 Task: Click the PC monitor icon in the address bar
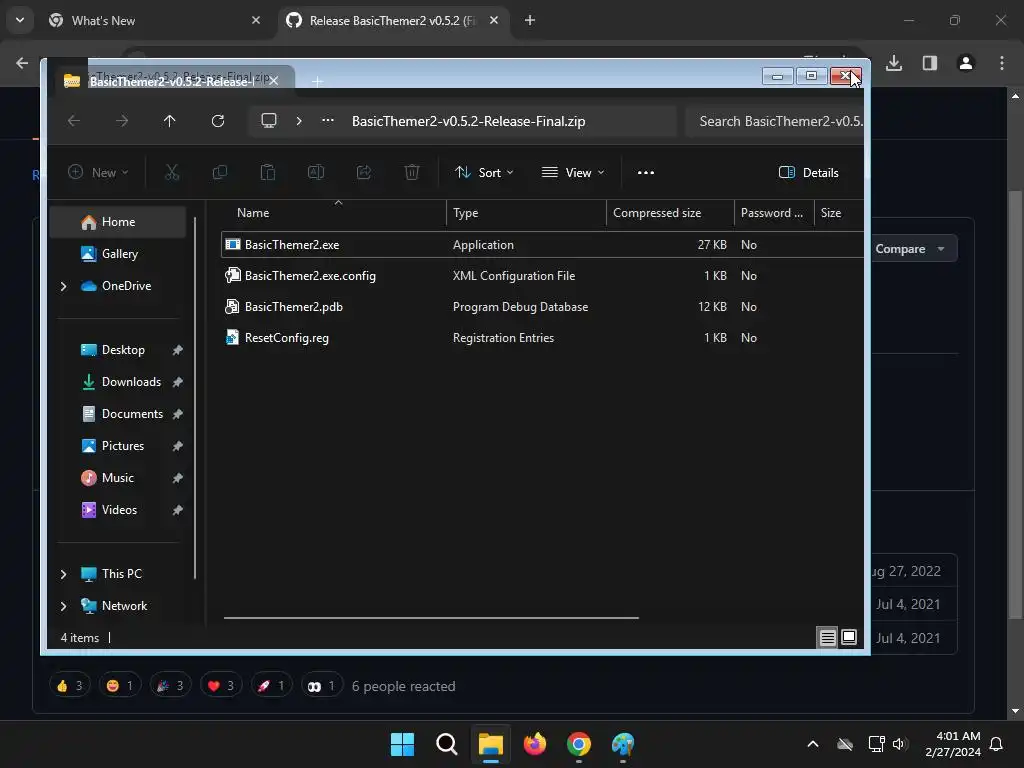(x=269, y=121)
